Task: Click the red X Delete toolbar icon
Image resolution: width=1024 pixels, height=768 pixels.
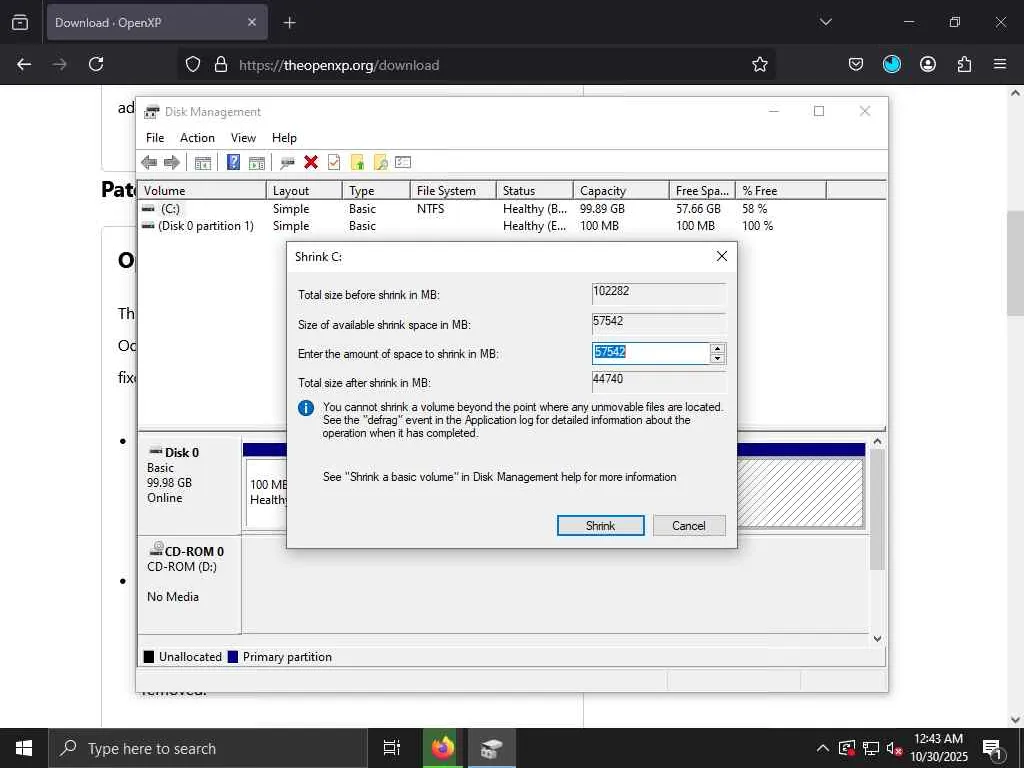Action: pos(311,162)
